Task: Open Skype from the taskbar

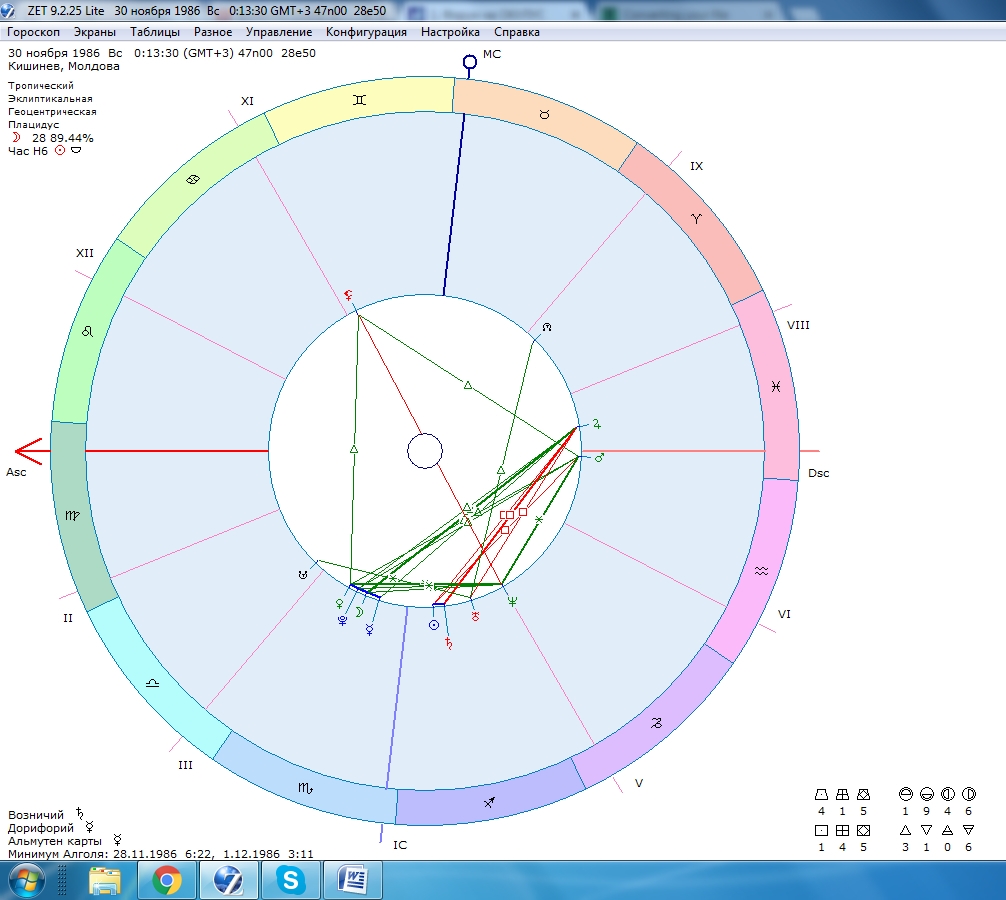Action: (291, 880)
